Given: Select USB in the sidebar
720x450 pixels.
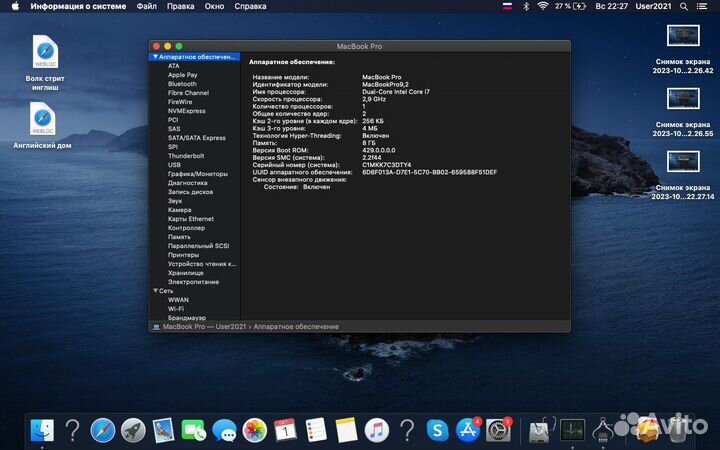Looking at the screenshot, I should click(x=174, y=165).
